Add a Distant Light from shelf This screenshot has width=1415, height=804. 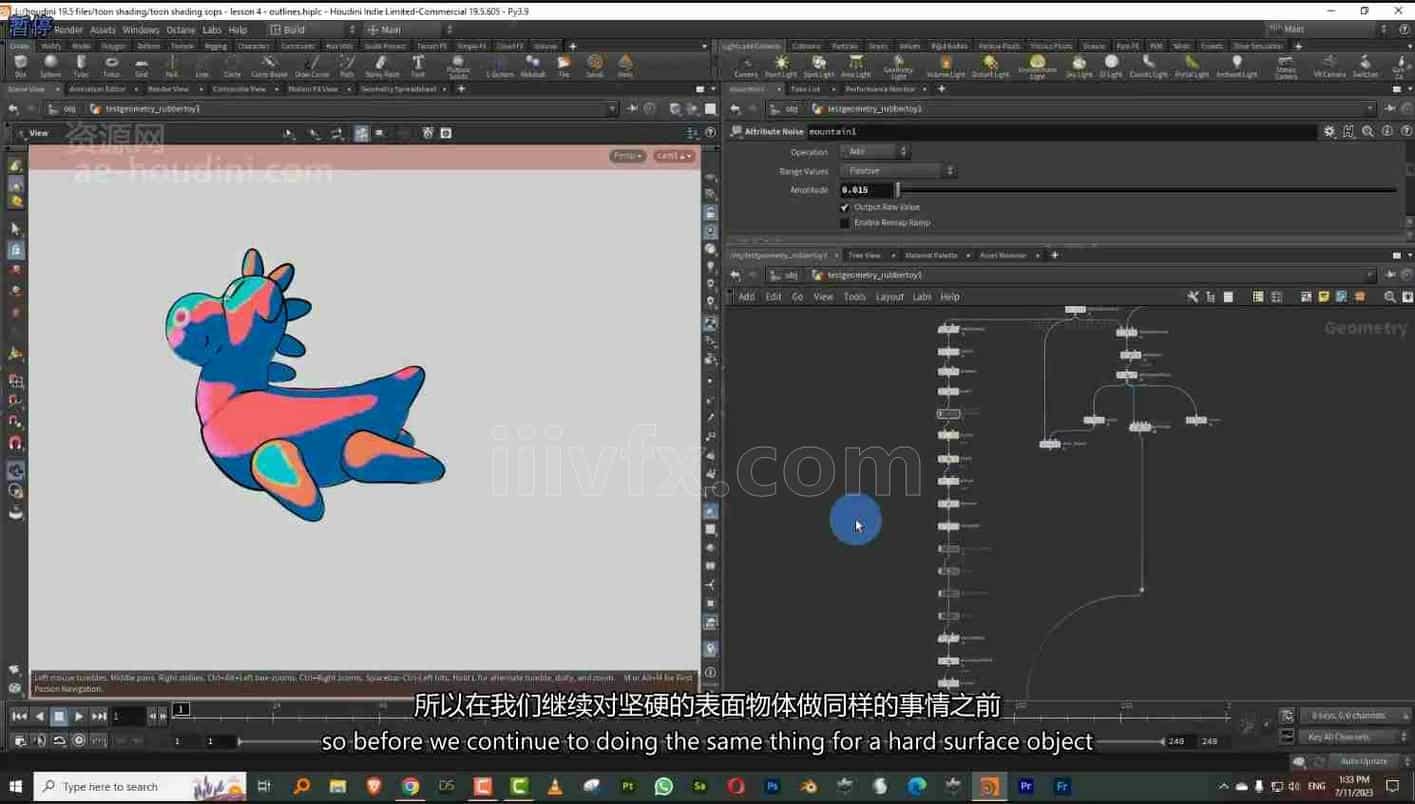pos(990,67)
